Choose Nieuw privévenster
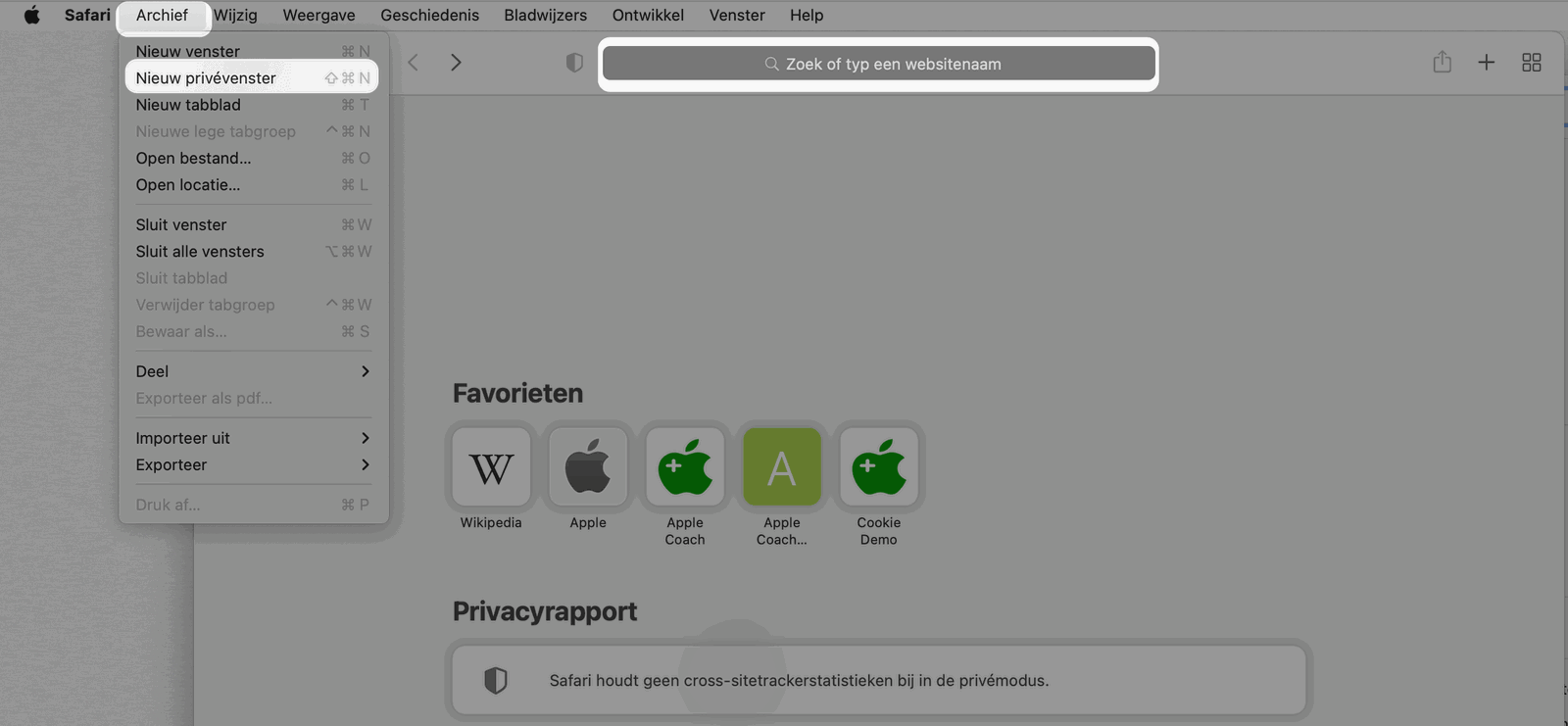The height and width of the screenshot is (726, 1568). point(253,77)
